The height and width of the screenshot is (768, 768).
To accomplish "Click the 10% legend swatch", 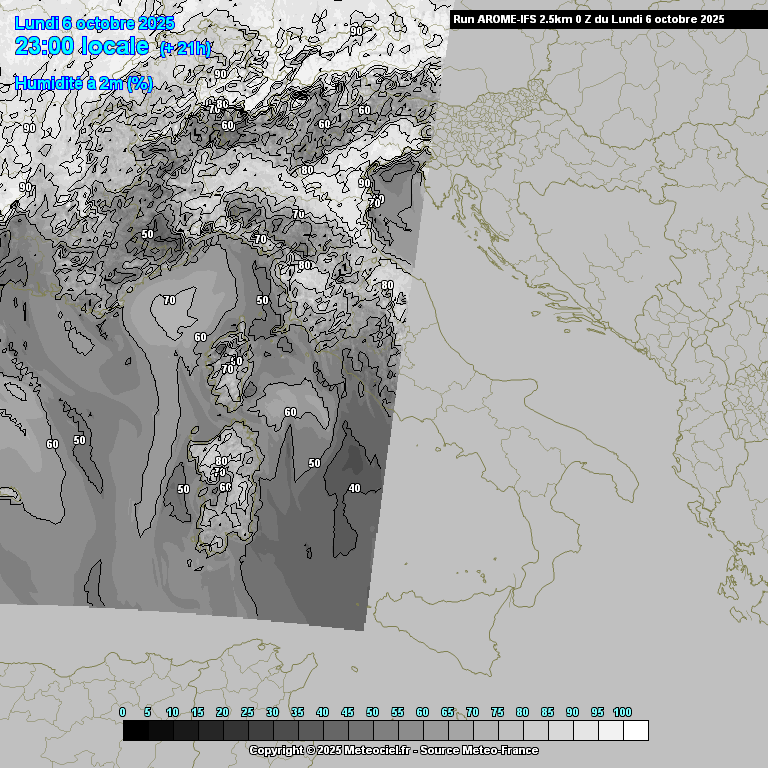I will pos(185,731).
